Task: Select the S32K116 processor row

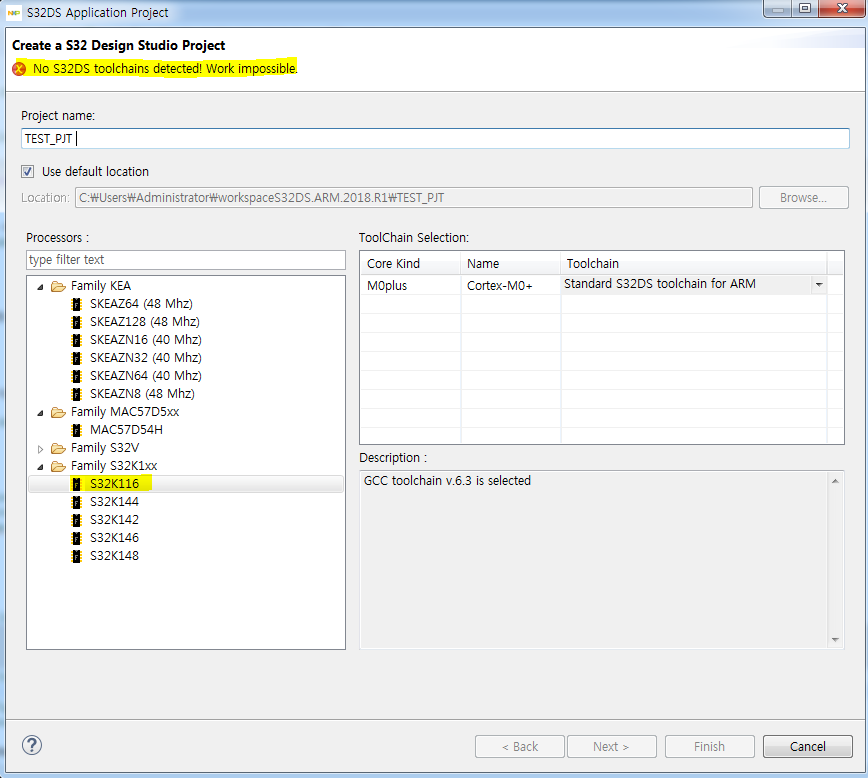Action: [186, 484]
